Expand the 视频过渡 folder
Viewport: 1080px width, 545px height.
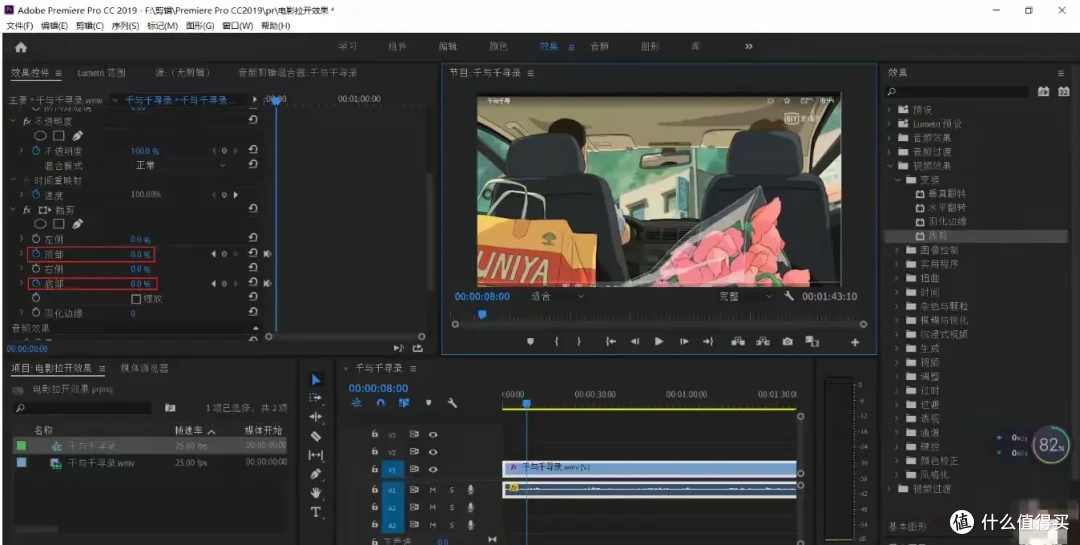pos(889,489)
